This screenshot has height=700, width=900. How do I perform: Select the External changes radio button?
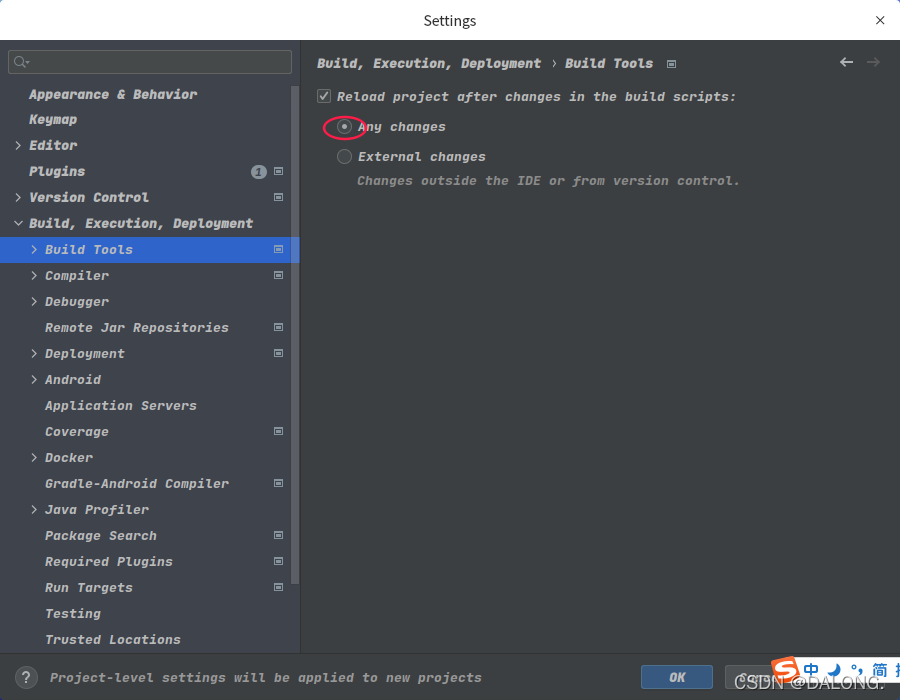click(344, 156)
